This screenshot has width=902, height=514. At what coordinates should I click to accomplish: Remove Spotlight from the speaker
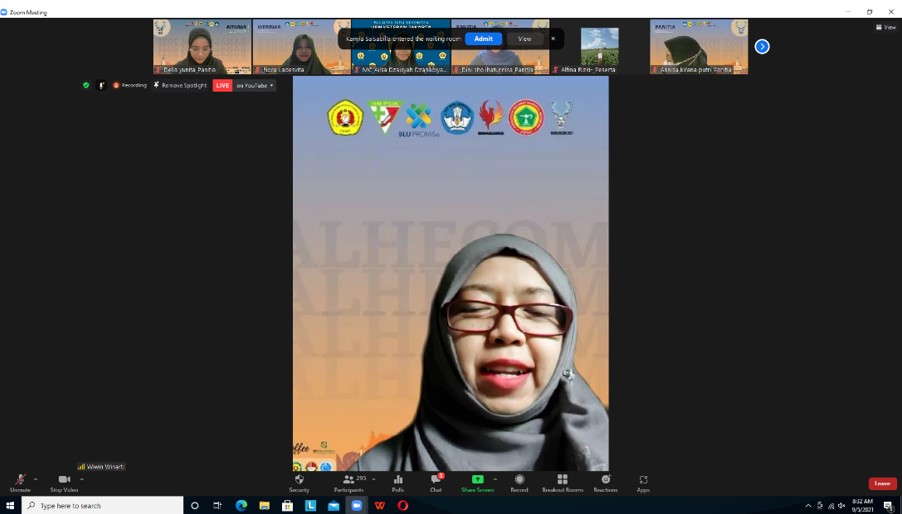(x=180, y=85)
